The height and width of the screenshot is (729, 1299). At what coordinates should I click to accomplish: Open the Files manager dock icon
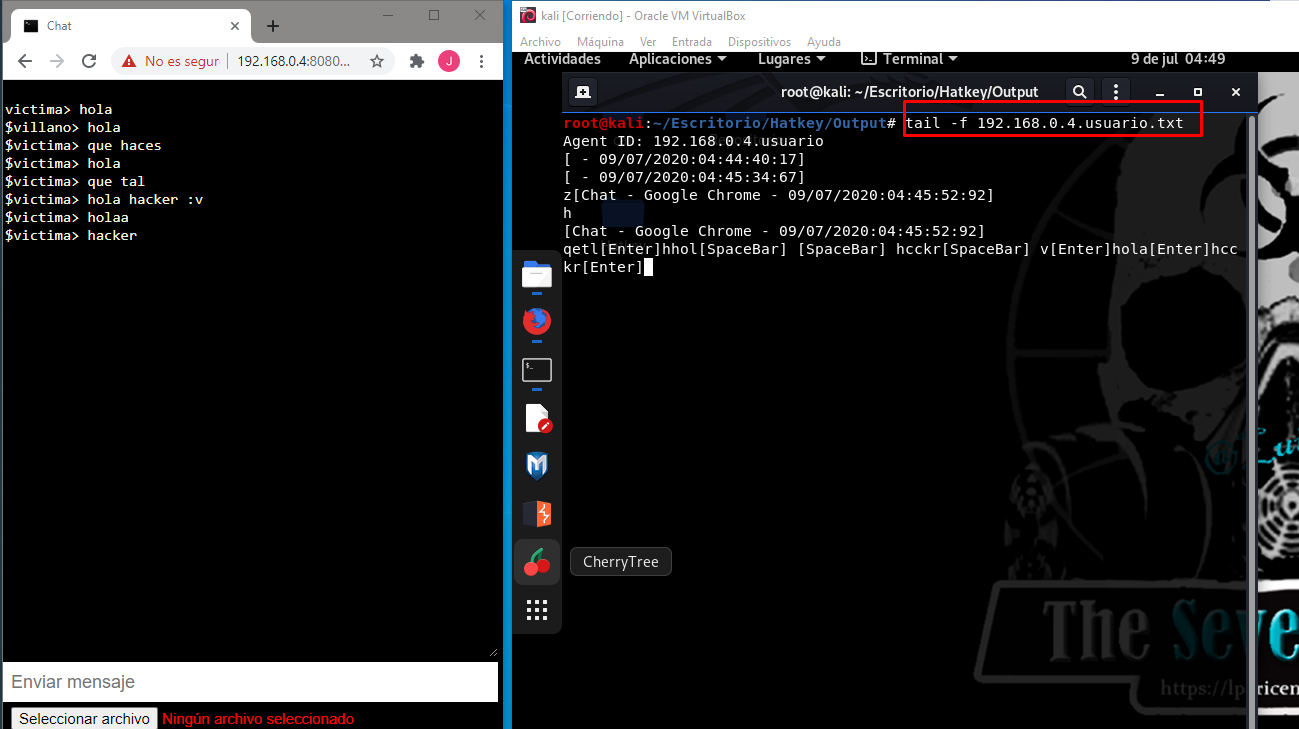pos(537,274)
